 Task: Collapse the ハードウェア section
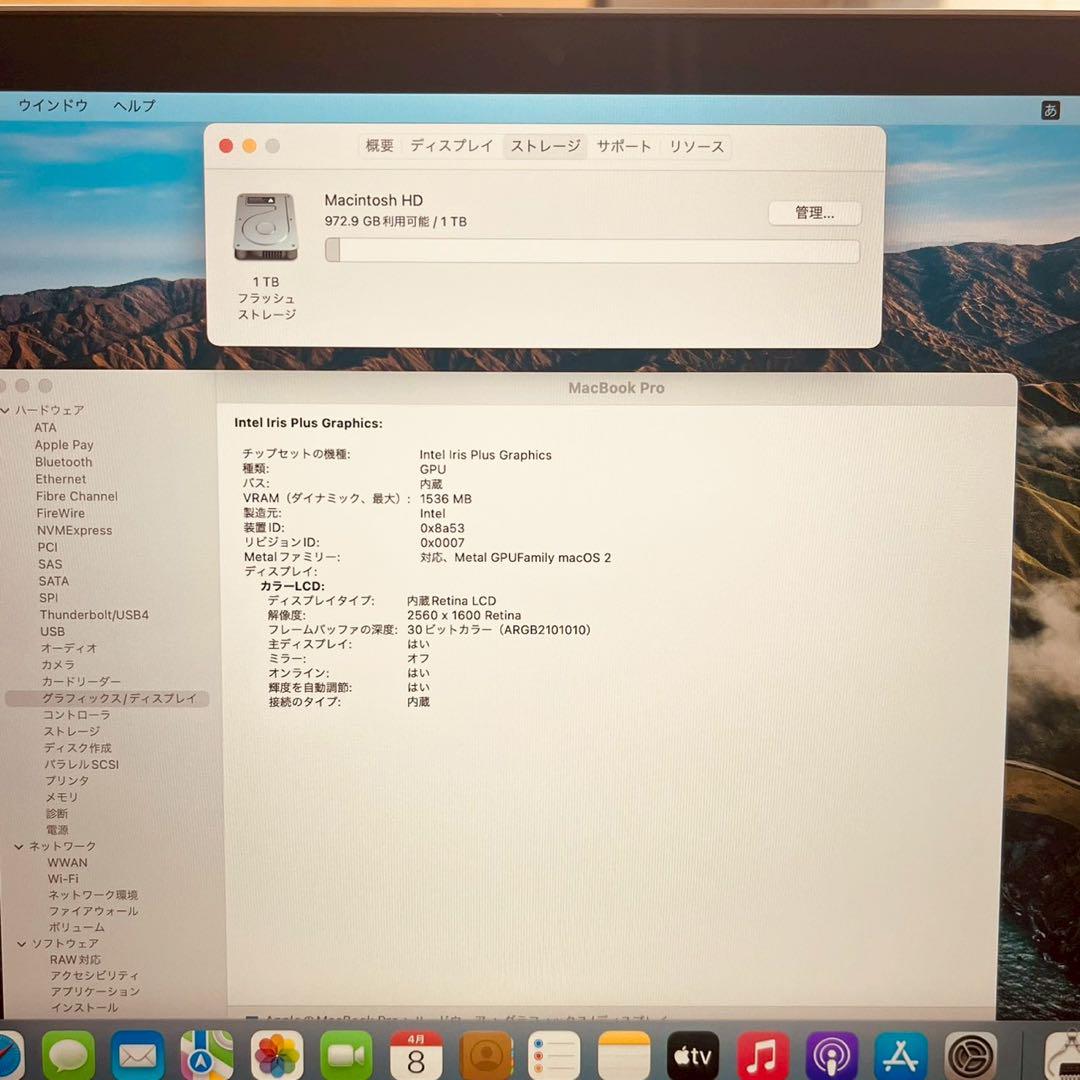click(x=6, y=411)
